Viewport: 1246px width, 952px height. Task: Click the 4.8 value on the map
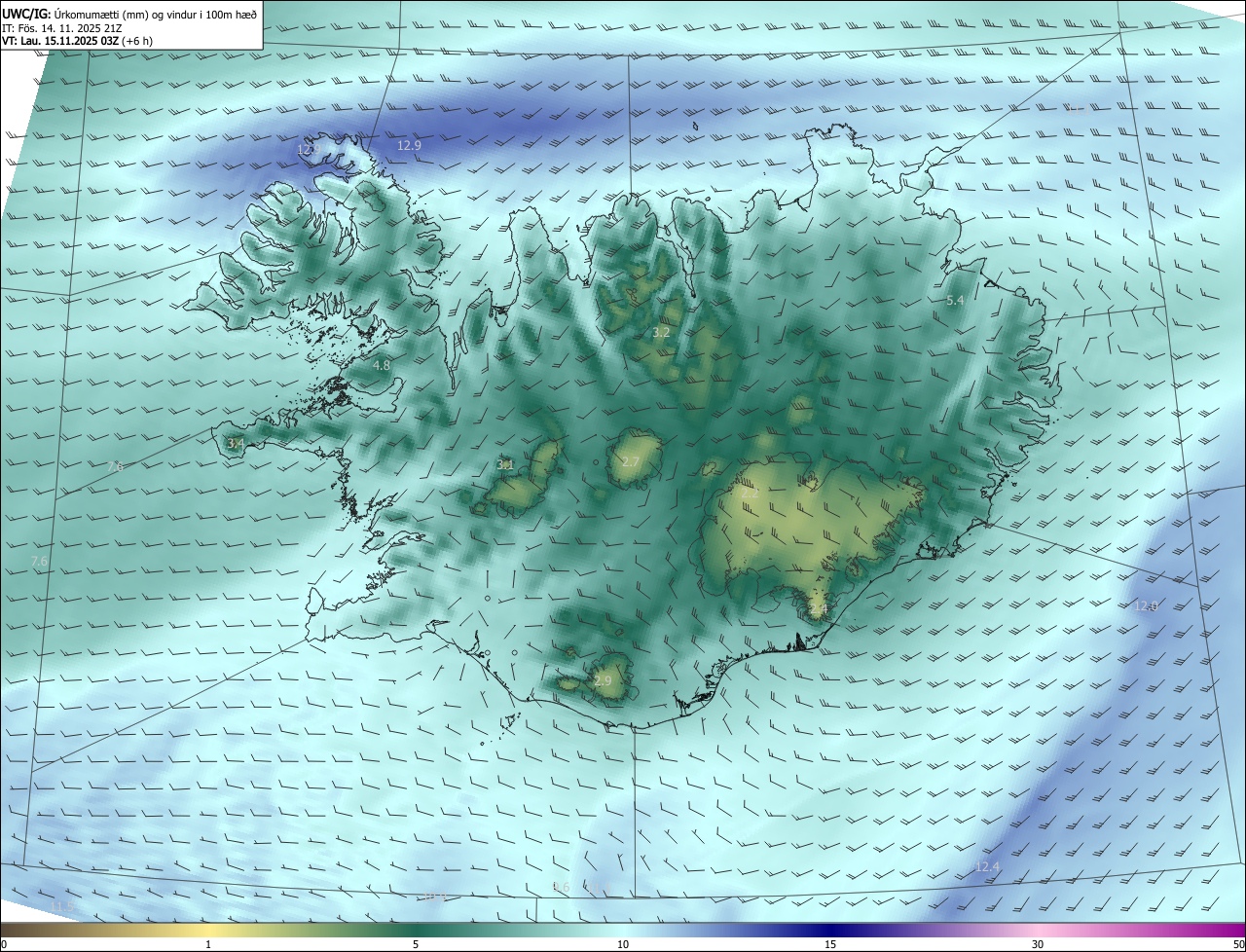point(382,365)
